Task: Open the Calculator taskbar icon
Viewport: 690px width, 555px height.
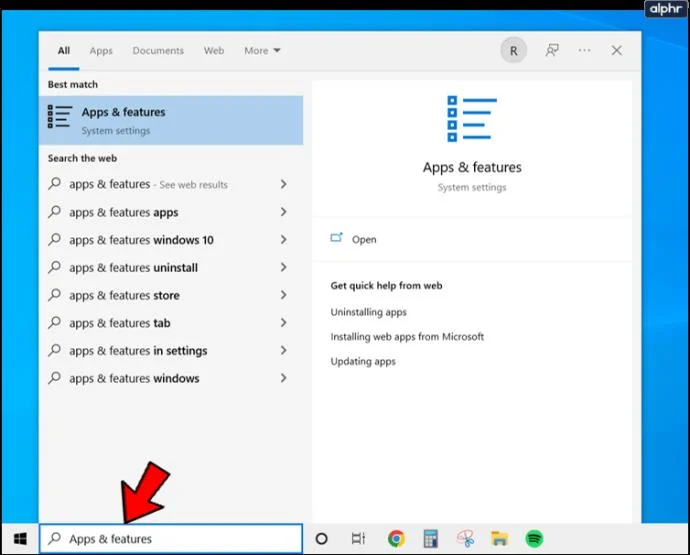Action: tap(430, 539)
